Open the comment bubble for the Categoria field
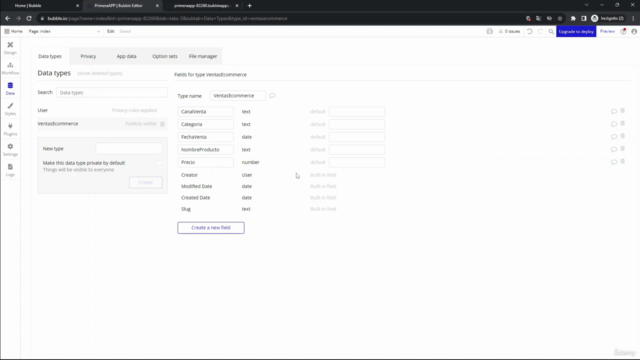Viewport: 640px width, 360px height. point(613,124)
